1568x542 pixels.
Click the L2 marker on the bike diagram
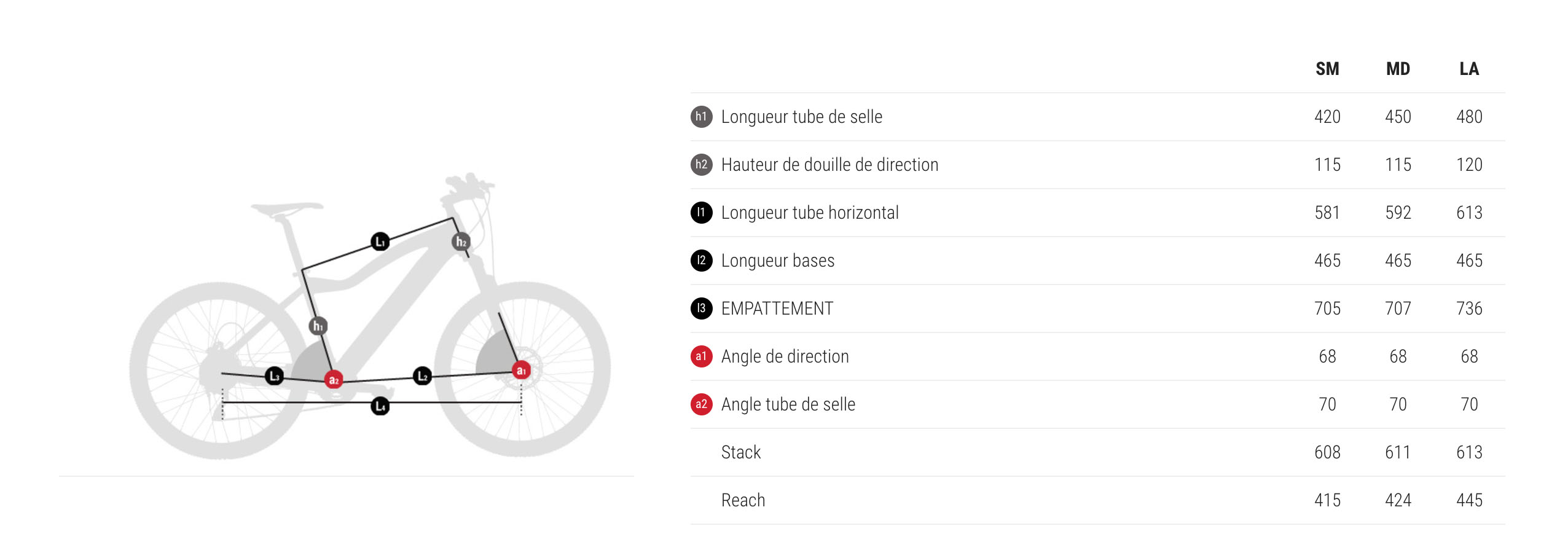click(x=422, y=375)
